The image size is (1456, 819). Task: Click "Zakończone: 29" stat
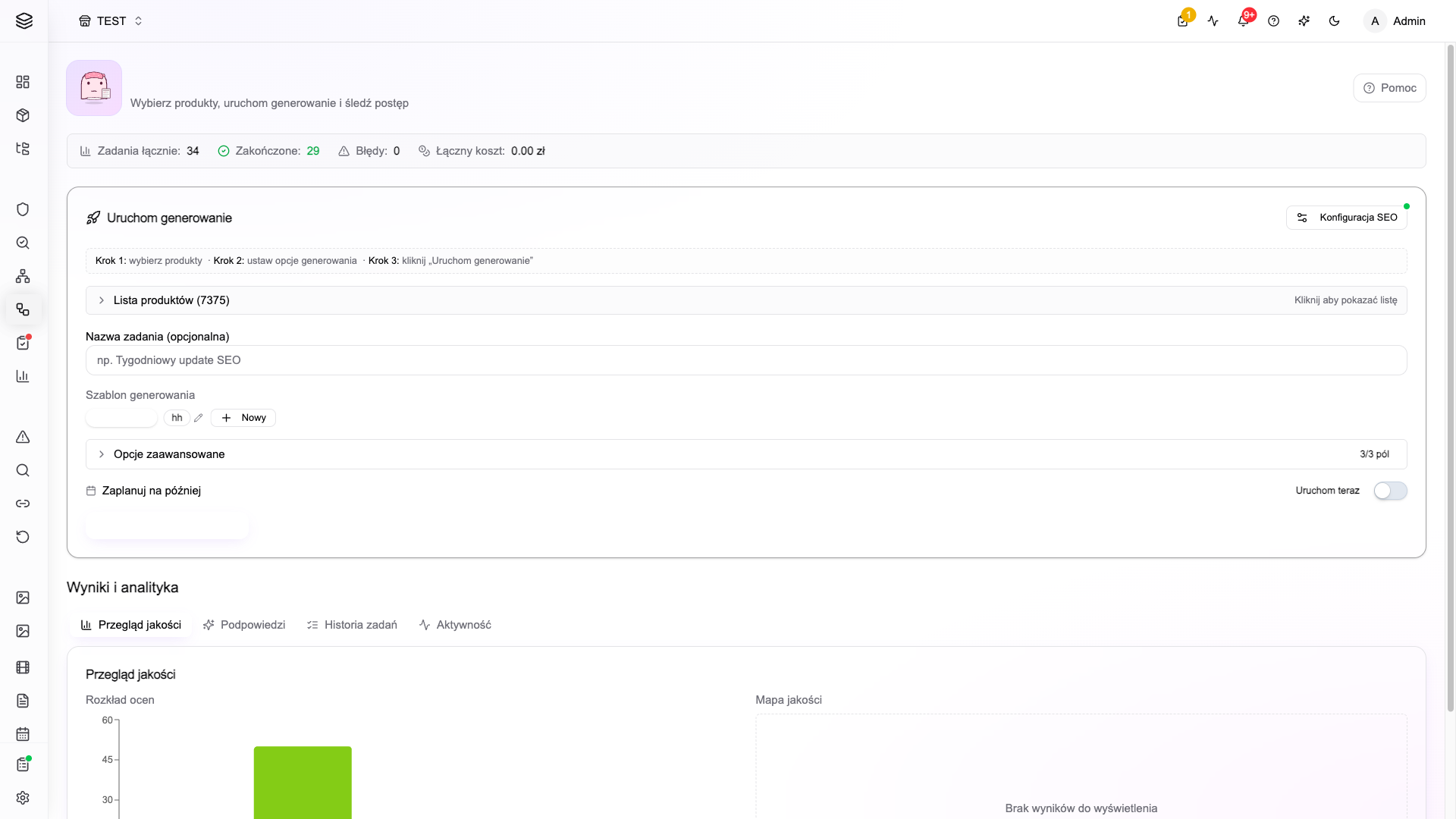tap(268, 151)
